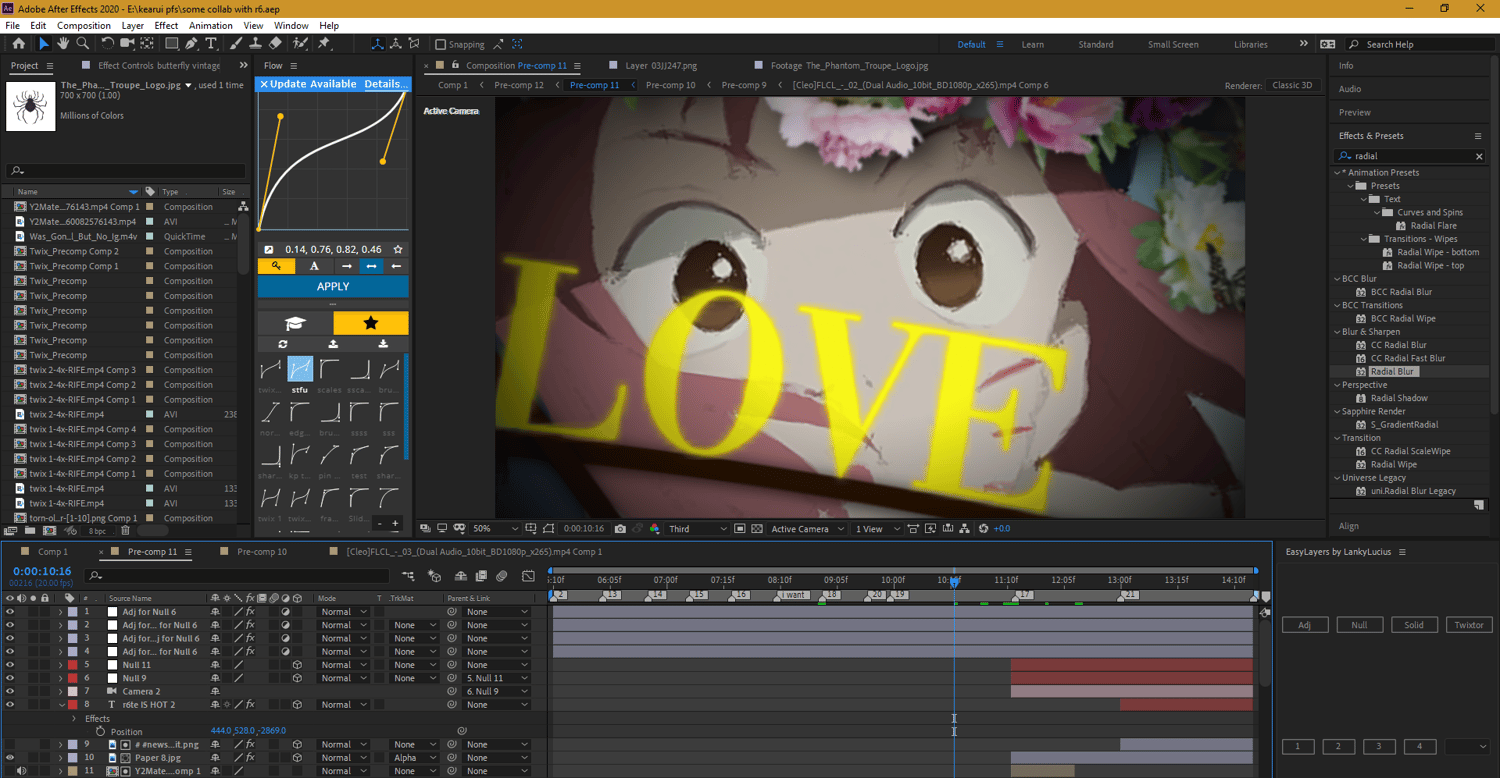Select the Selection arrow tool
Viewport: 1500px width, 778px height.
click(x=43, y=44)
